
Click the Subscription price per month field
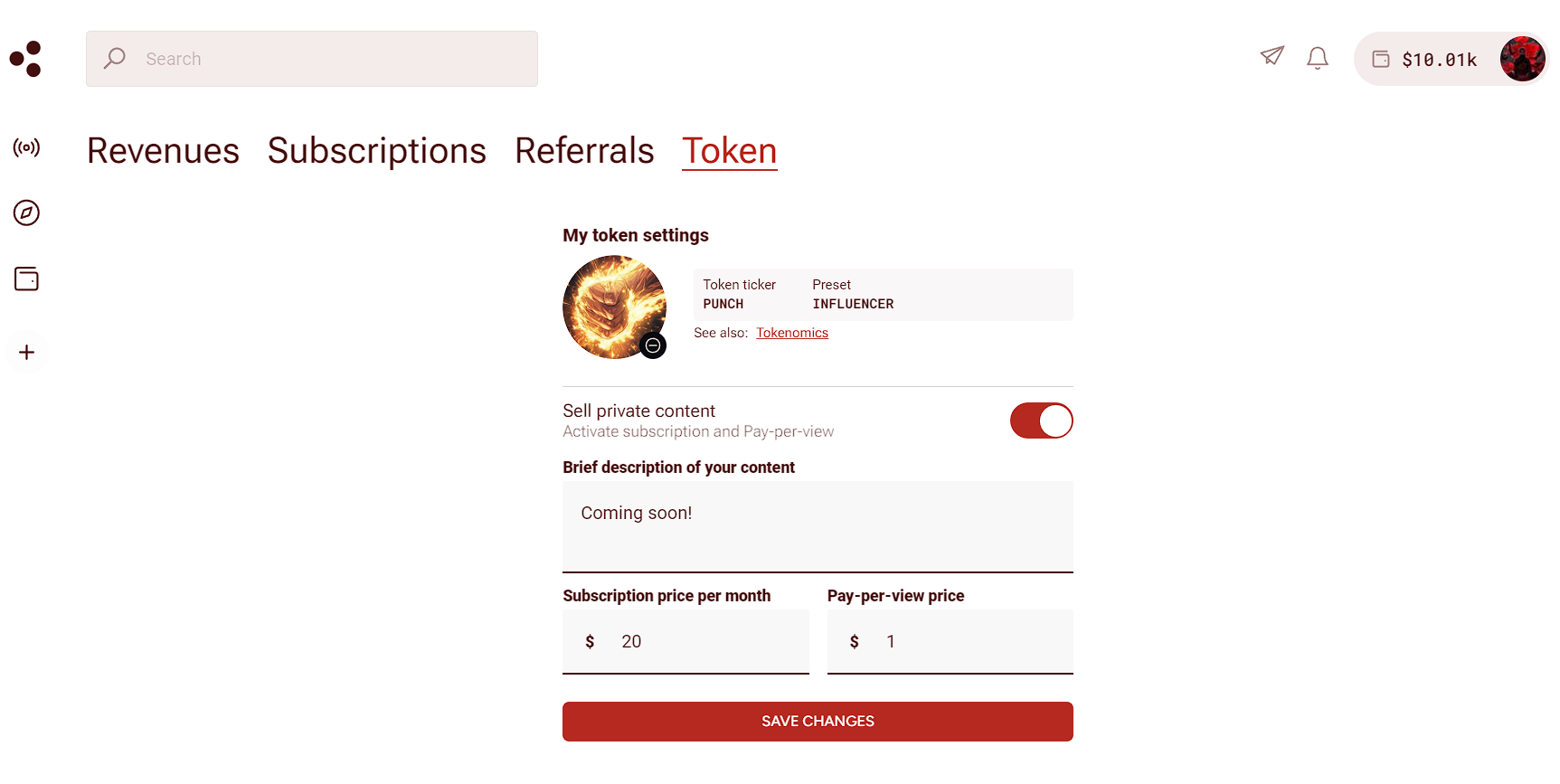pyautogui.click(x=685, y=641)
